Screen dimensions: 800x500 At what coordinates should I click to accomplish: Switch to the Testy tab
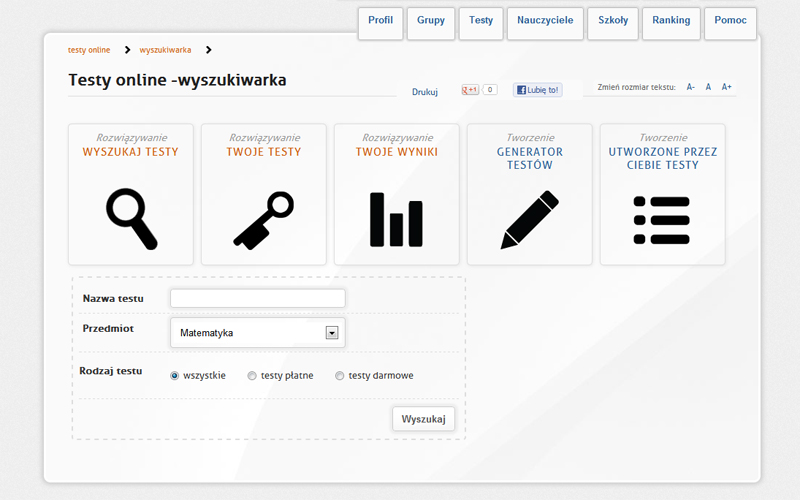click(481, 23)
